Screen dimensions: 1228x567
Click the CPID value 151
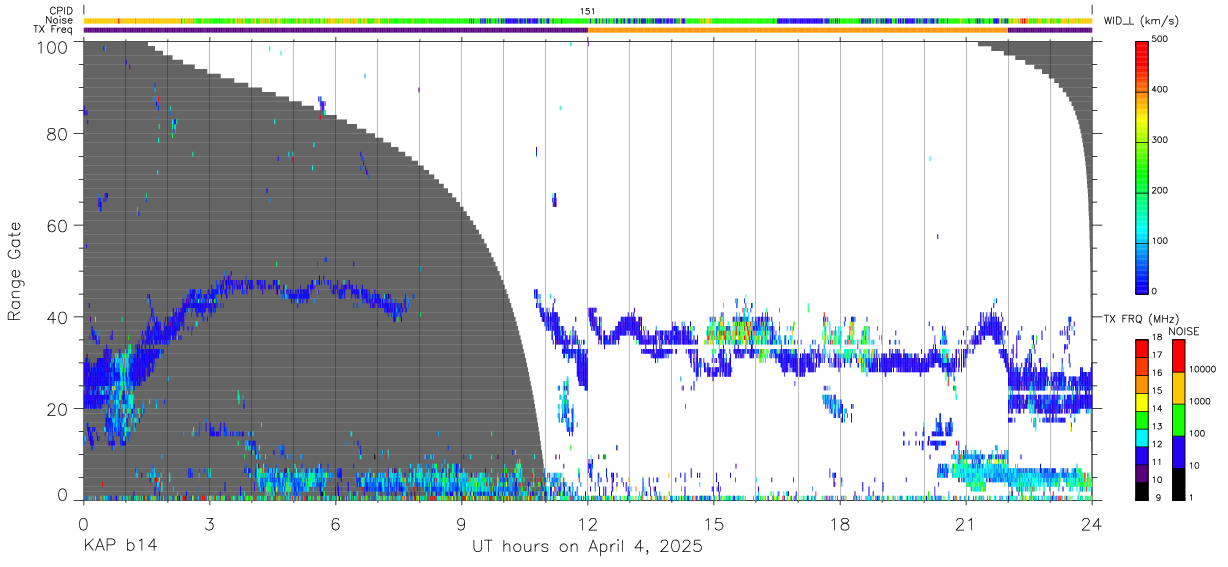tap(588, 11)
